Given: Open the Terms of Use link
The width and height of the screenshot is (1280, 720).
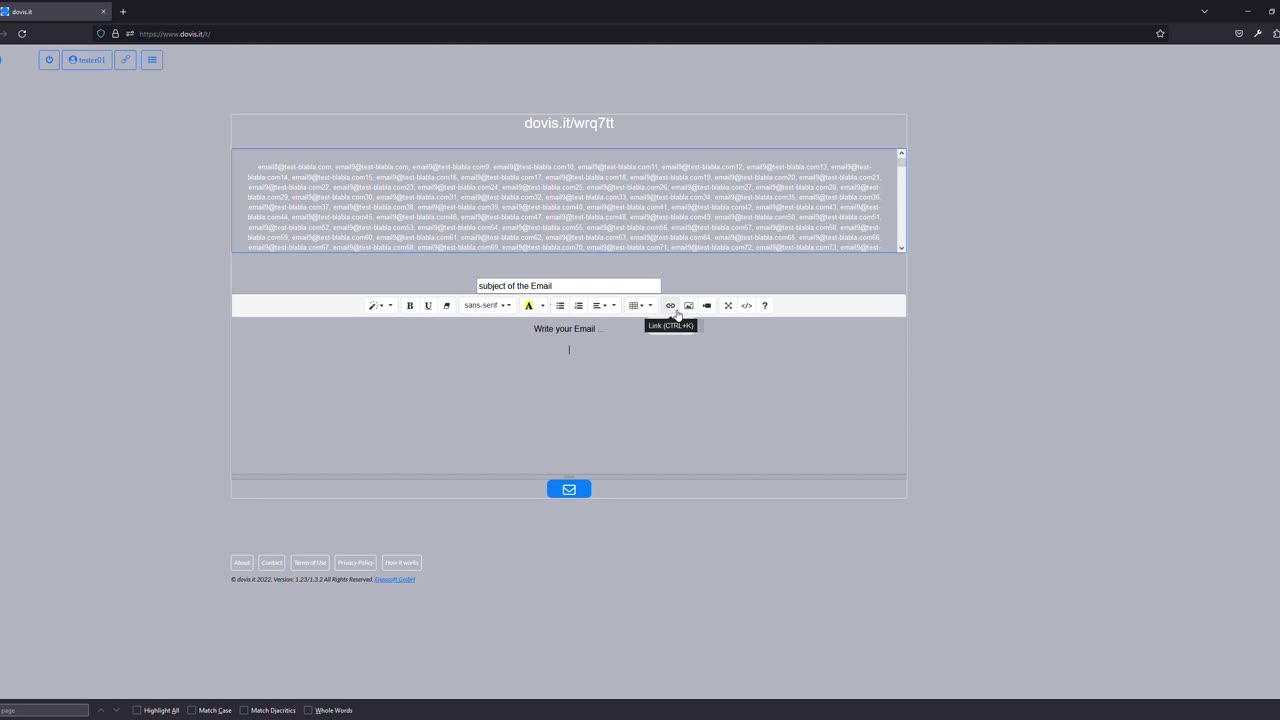Looking at the screenshot, I should [310, 563].
